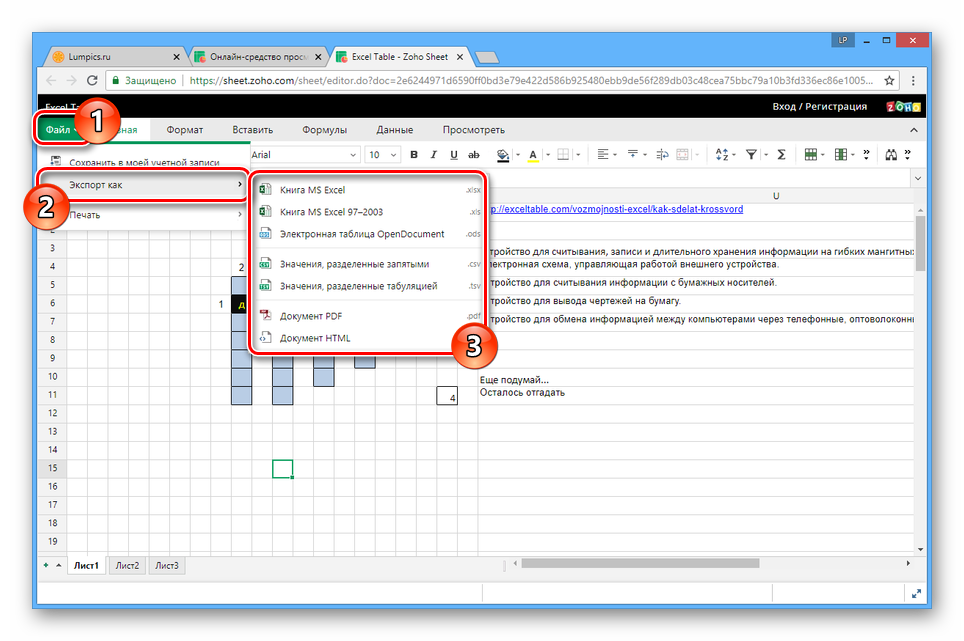Viewport: 964px width, 641px height.
Task: Click the browser back arrow
Action: [51, 81]
